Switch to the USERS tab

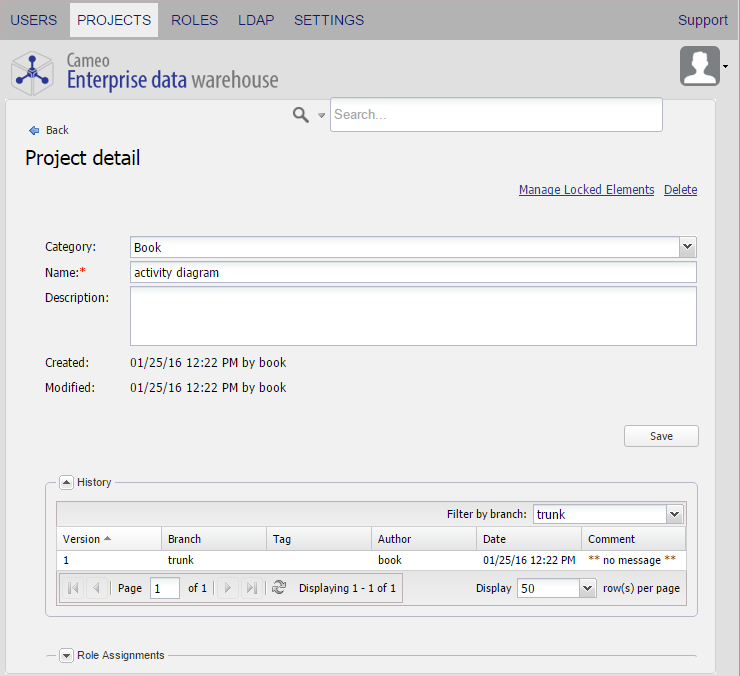pyautogui.click(x=33, y=20)
